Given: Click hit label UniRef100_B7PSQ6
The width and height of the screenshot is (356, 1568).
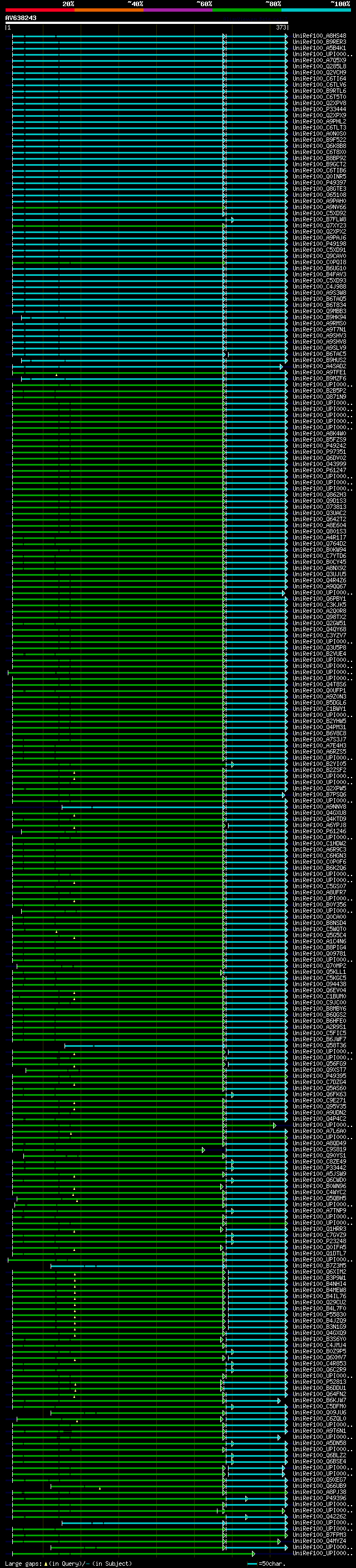Looking at the screenshot, I should coord(319,794).
